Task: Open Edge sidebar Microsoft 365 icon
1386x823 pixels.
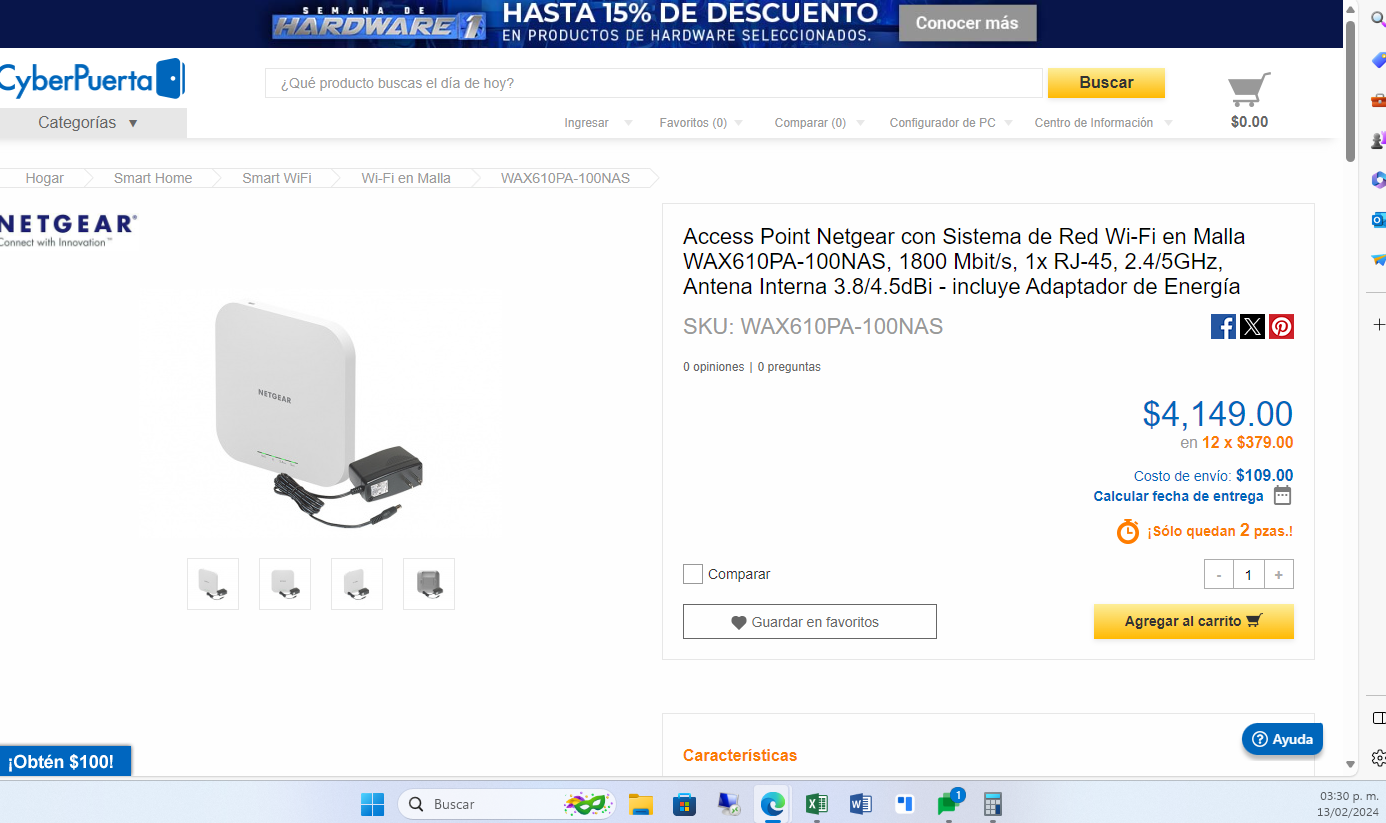Action: (1377, 180)
